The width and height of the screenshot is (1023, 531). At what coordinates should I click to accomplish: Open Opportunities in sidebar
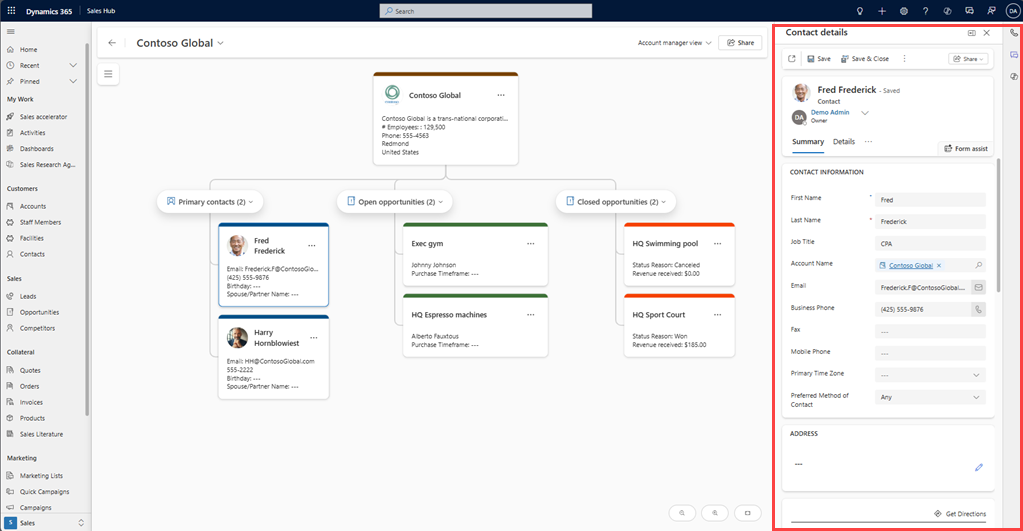coord(39,312)
